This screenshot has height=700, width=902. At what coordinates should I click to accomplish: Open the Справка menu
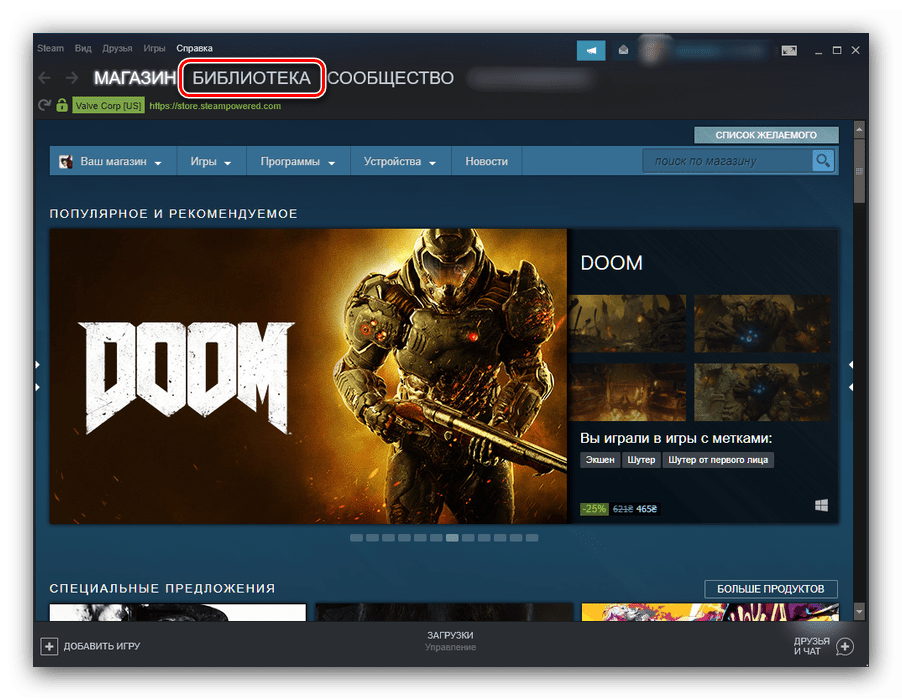click(194, 48)
